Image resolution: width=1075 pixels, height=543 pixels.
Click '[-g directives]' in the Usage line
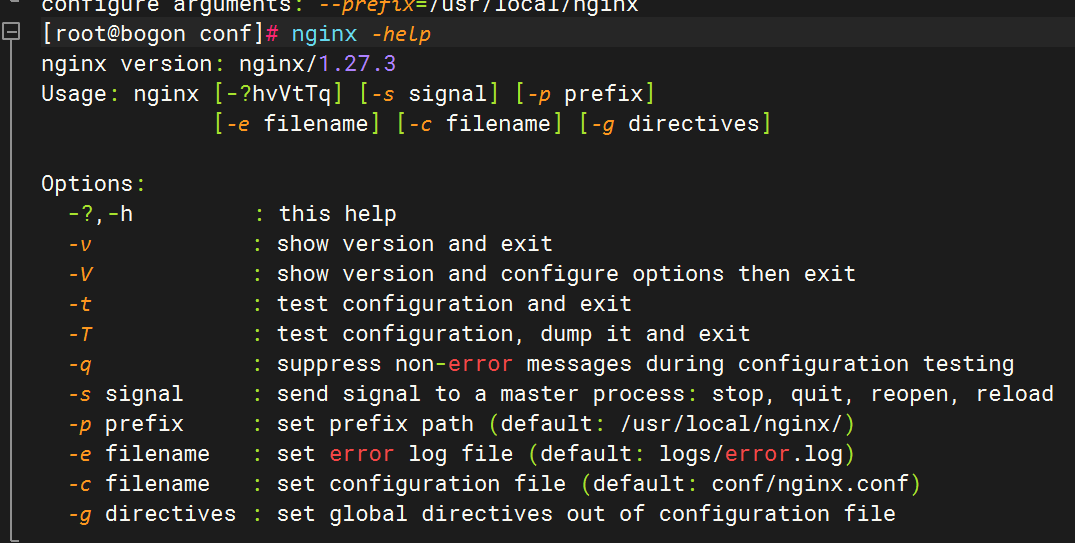[x=675, y=124]
